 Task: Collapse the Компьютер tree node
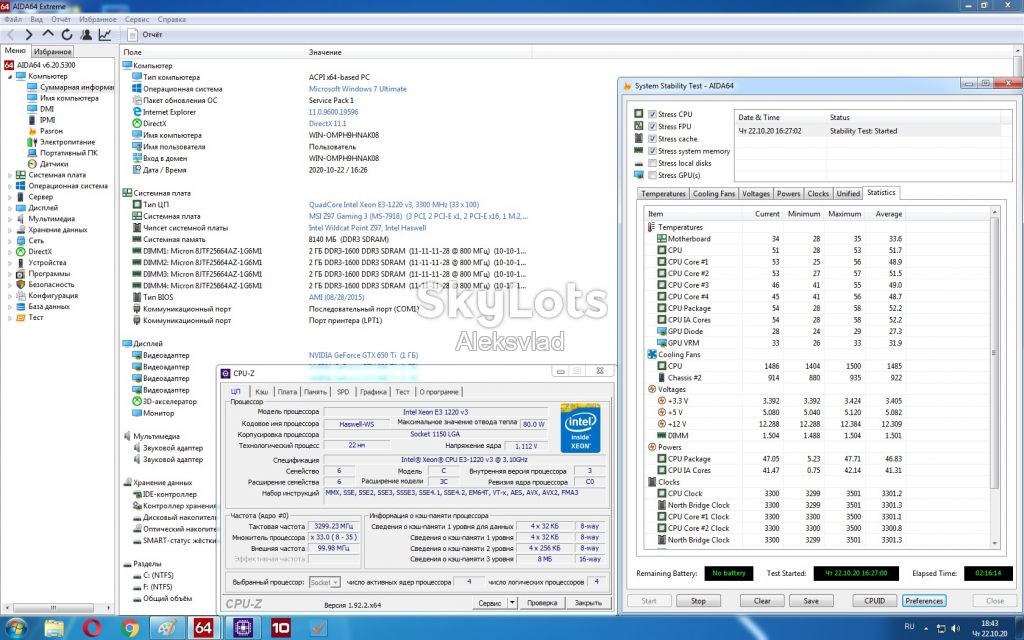click(x=10, y=76)
